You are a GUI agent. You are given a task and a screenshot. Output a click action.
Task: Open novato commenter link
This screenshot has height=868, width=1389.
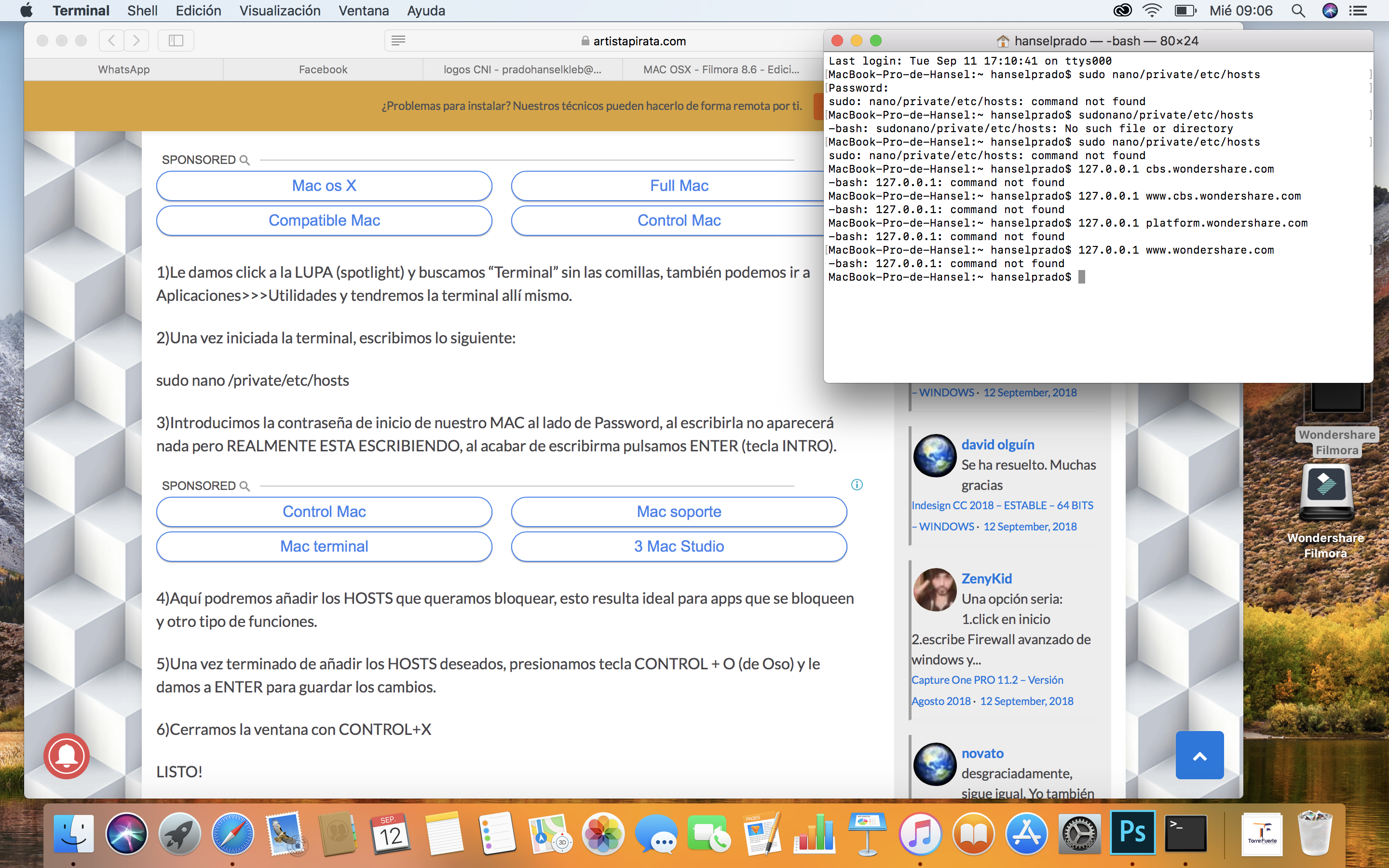(x=982, y=753)
